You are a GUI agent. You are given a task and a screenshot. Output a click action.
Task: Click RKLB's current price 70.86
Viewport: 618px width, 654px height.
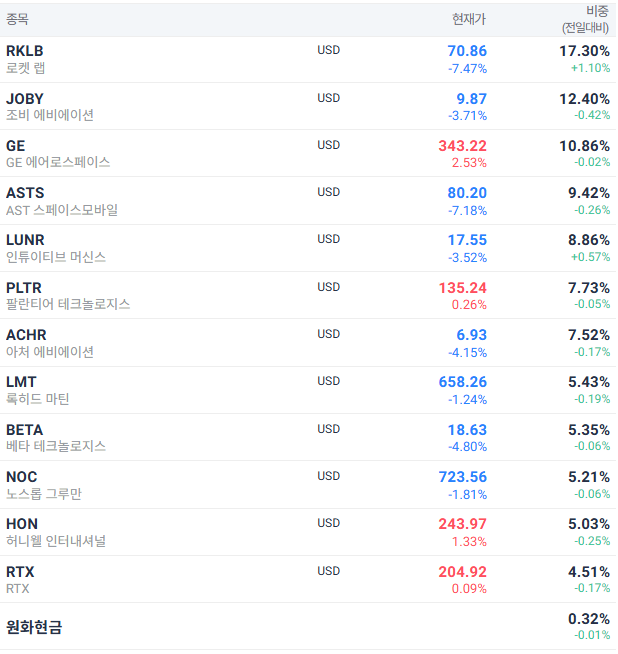point(467,51)
